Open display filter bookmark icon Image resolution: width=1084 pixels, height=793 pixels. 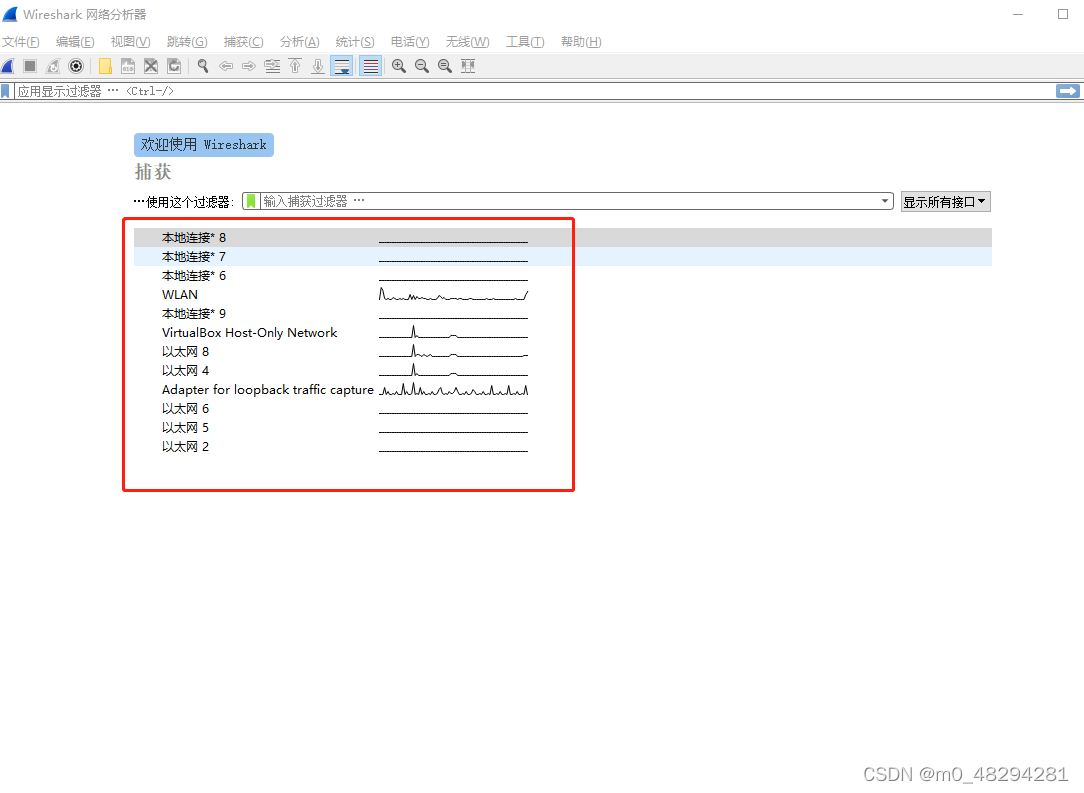point(6,91)
